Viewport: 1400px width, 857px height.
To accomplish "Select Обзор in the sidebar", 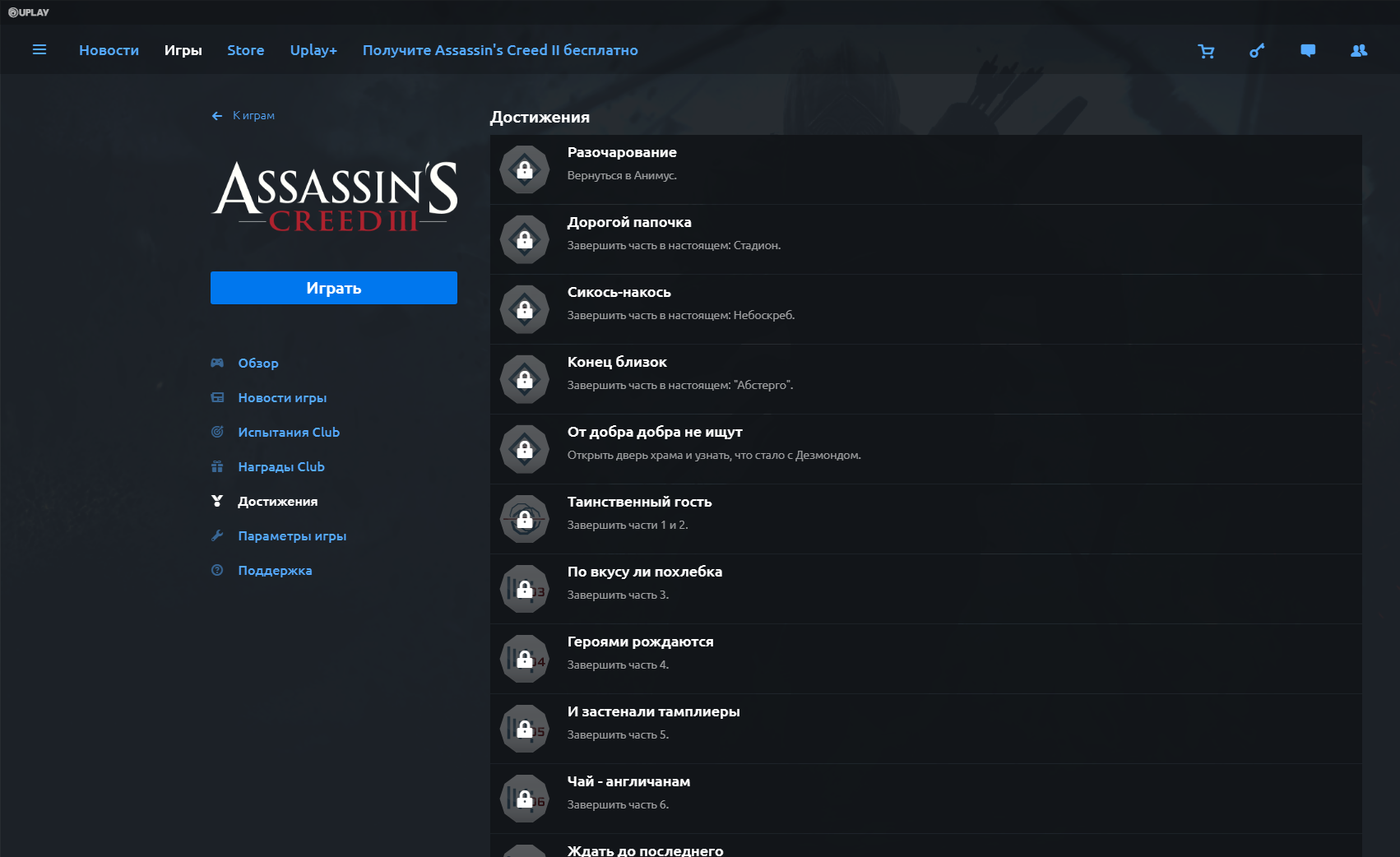I will pyautogui.click(x=258, y=364).
